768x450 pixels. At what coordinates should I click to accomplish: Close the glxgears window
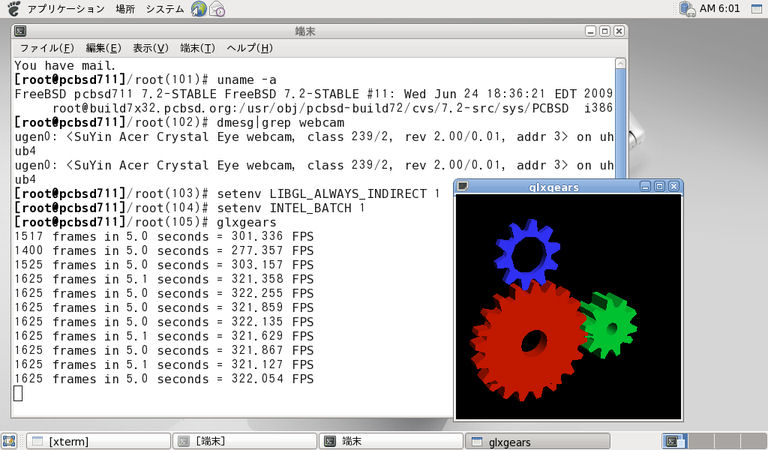click(674, 186)
